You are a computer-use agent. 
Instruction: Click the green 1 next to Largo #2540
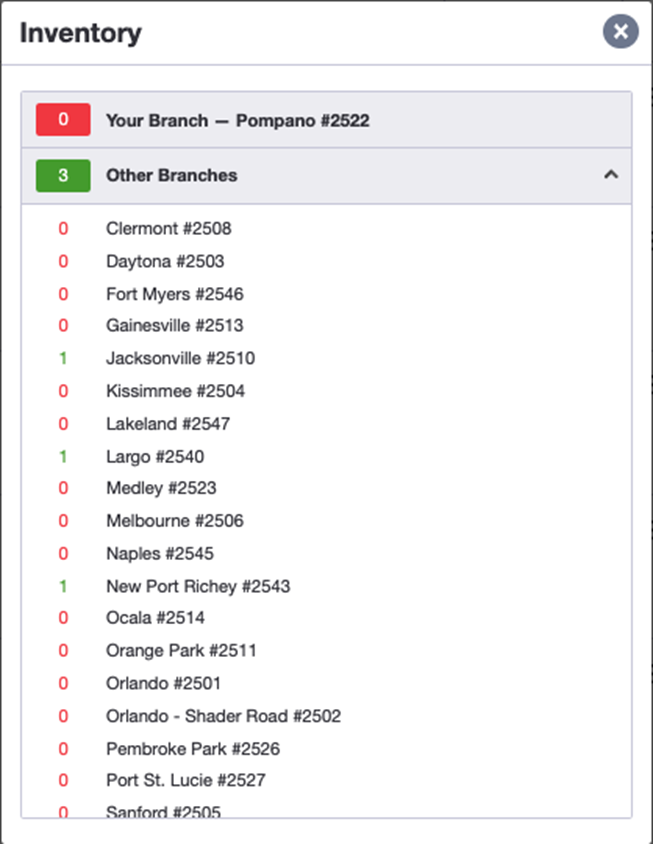tap(62, 456)
